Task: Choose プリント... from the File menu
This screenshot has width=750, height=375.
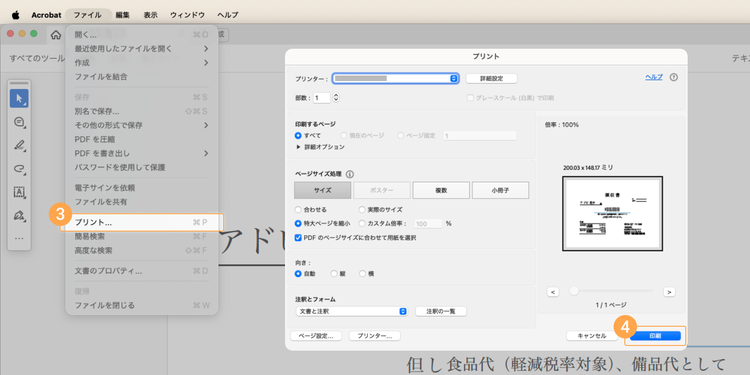Action: tap(142, 222)
